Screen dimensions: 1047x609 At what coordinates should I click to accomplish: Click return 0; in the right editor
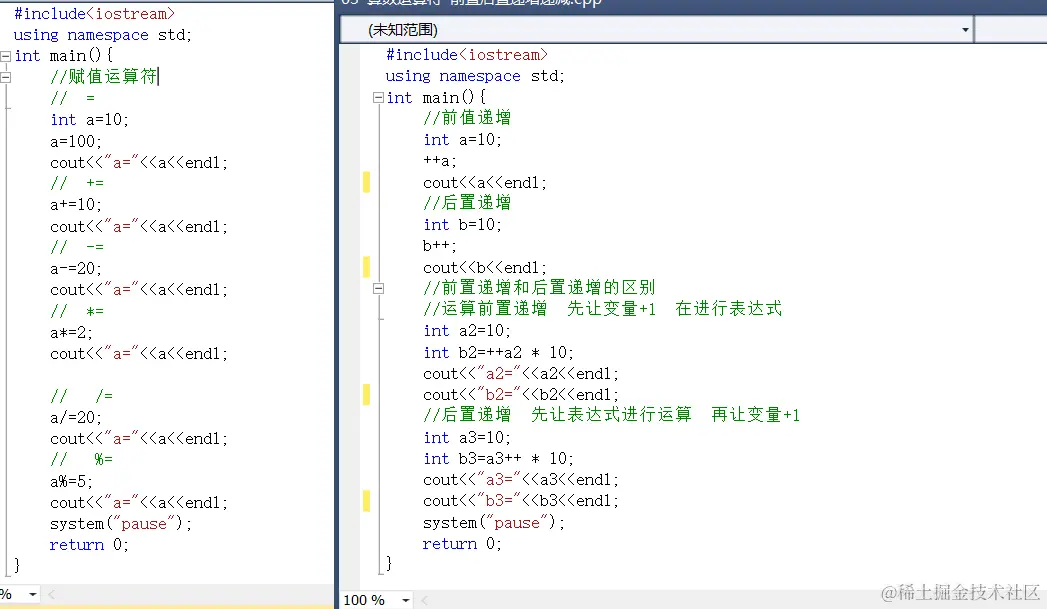(462, 544)
